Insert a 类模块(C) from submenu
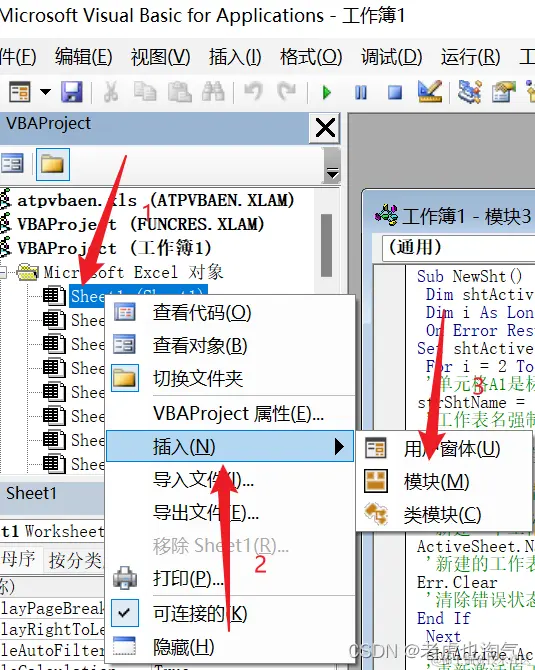 pyautogui.click(x=443, y=514)
